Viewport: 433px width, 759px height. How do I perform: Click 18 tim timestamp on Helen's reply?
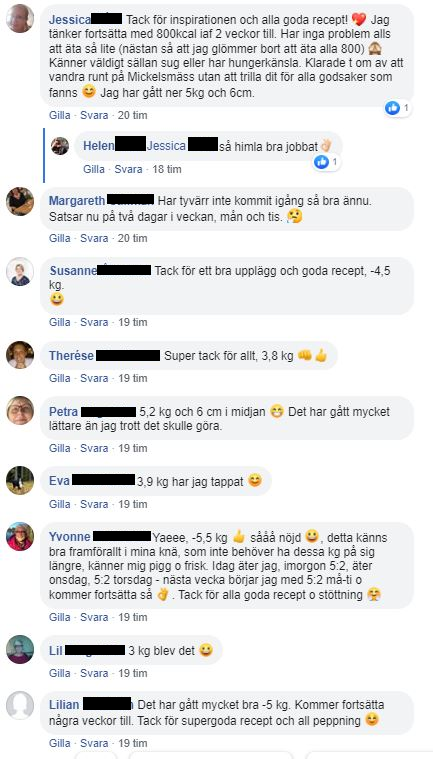point(166,169)
